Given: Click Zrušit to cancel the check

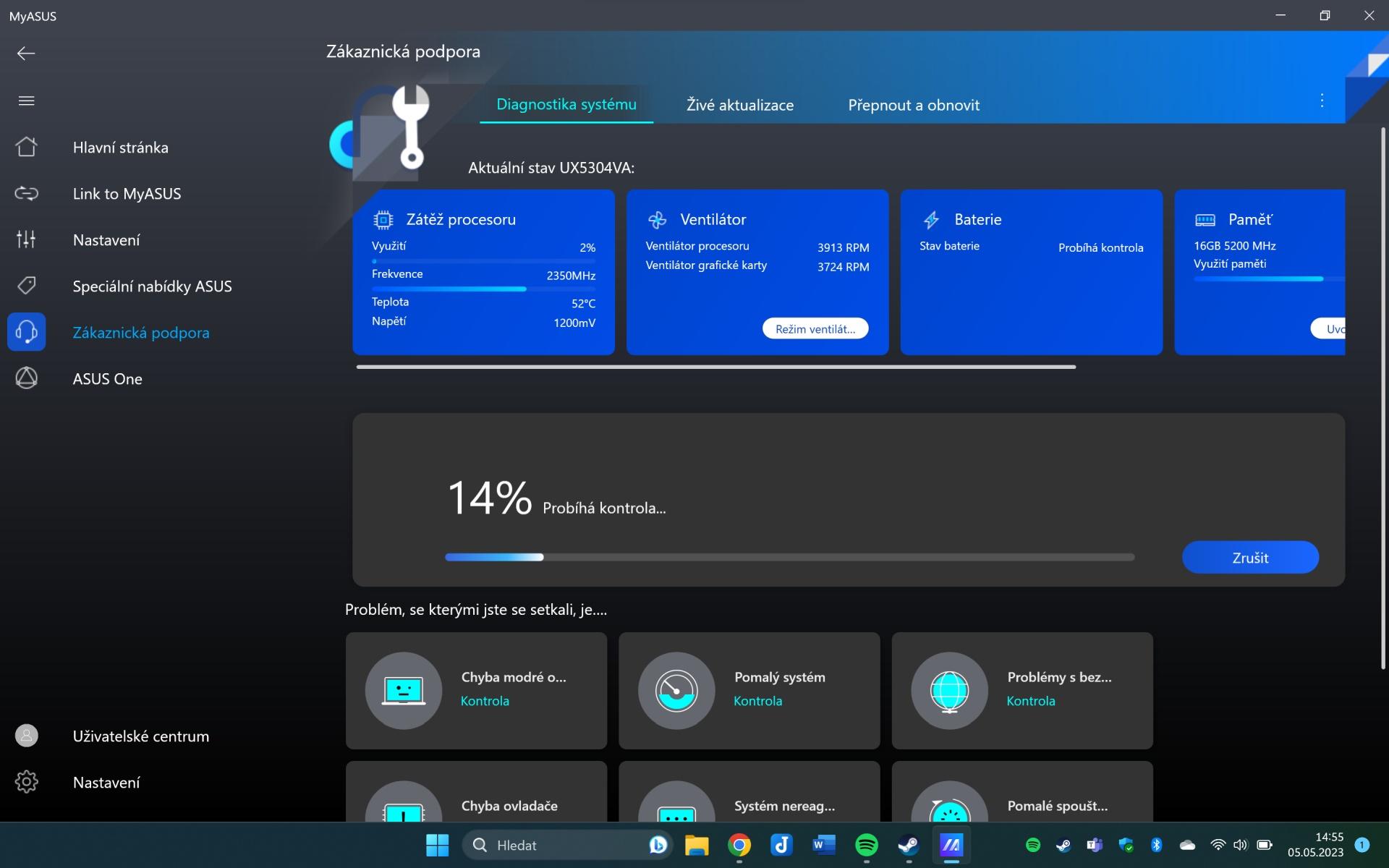Looking at the screenshot, I should coord(1250,557).
